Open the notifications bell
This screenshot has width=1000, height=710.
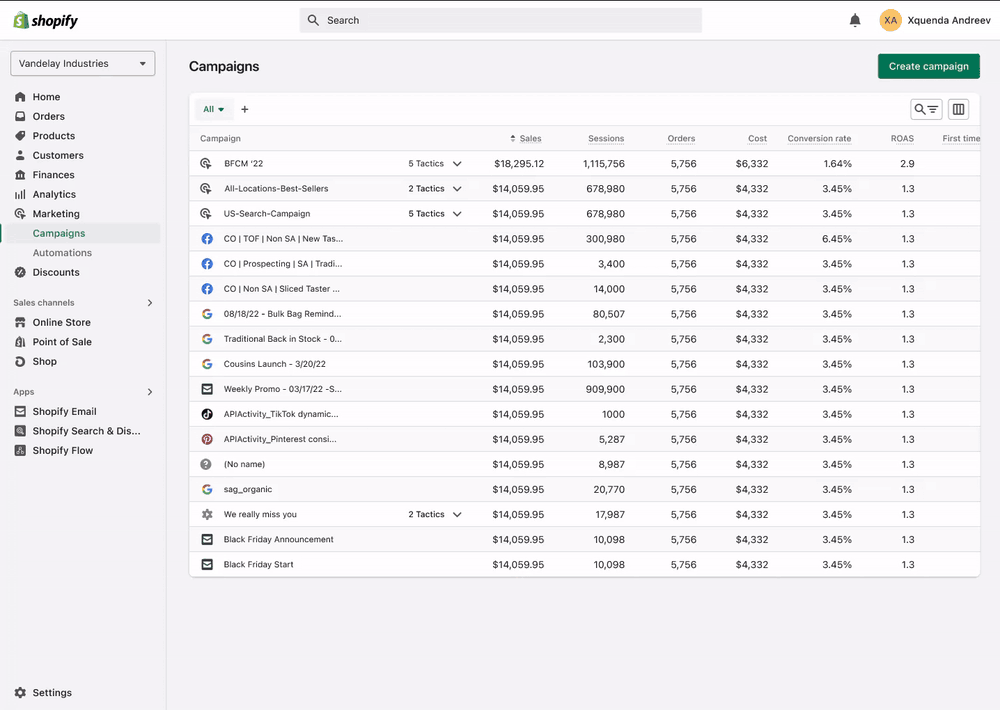855,20
